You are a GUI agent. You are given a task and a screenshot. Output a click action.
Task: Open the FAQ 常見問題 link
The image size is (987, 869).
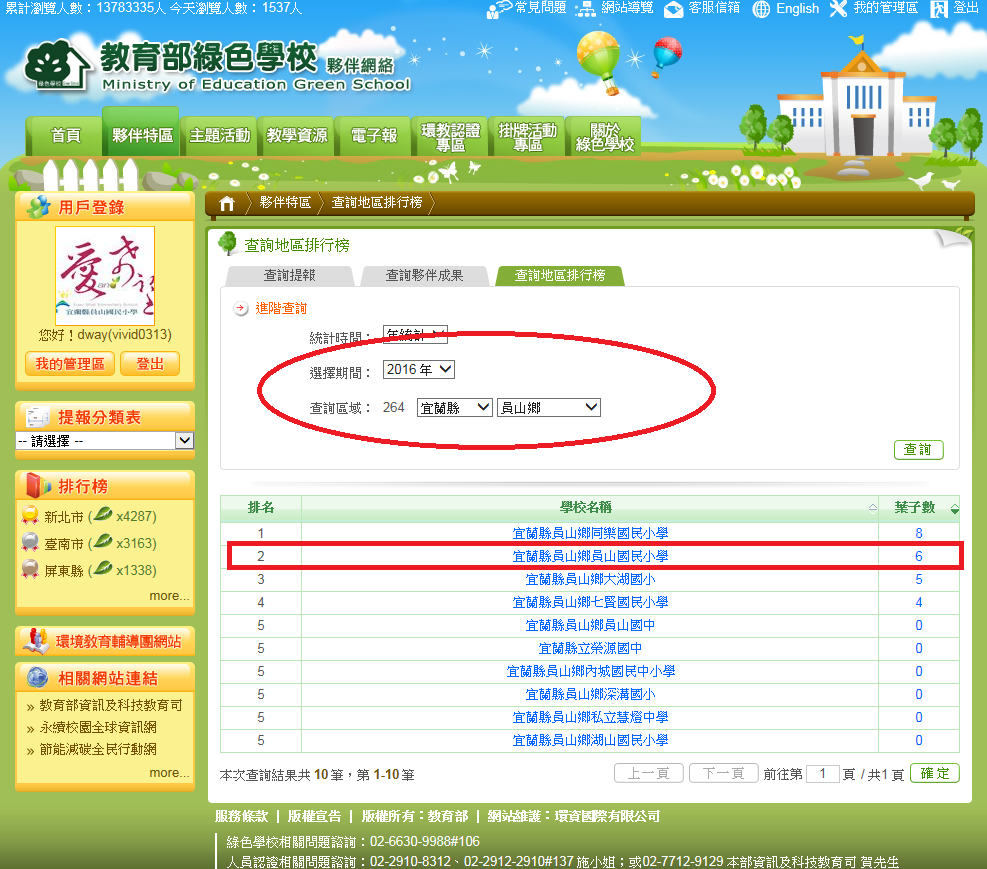pos(540,8)
